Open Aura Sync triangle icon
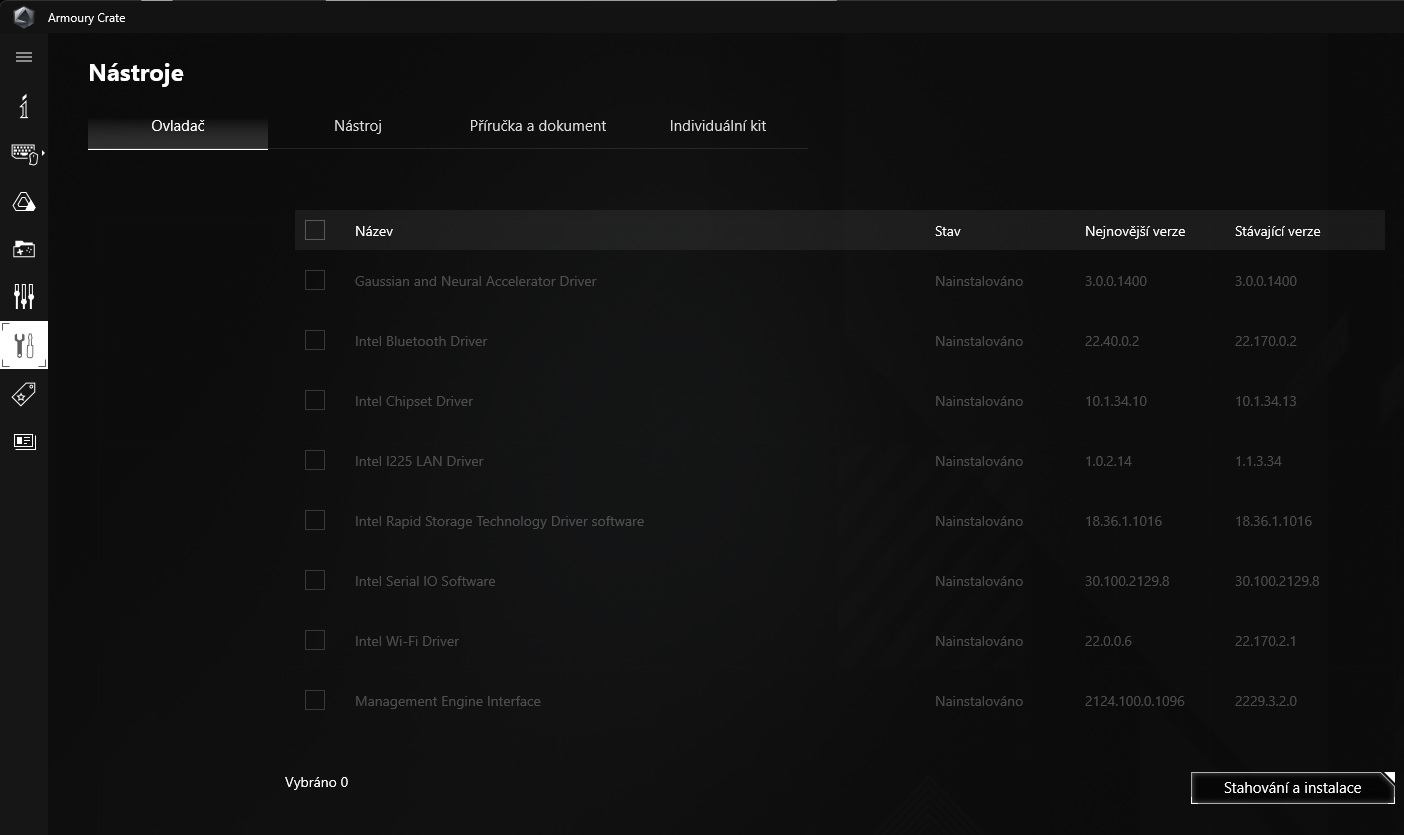The image size is (1404, 835). click(24, 202)
